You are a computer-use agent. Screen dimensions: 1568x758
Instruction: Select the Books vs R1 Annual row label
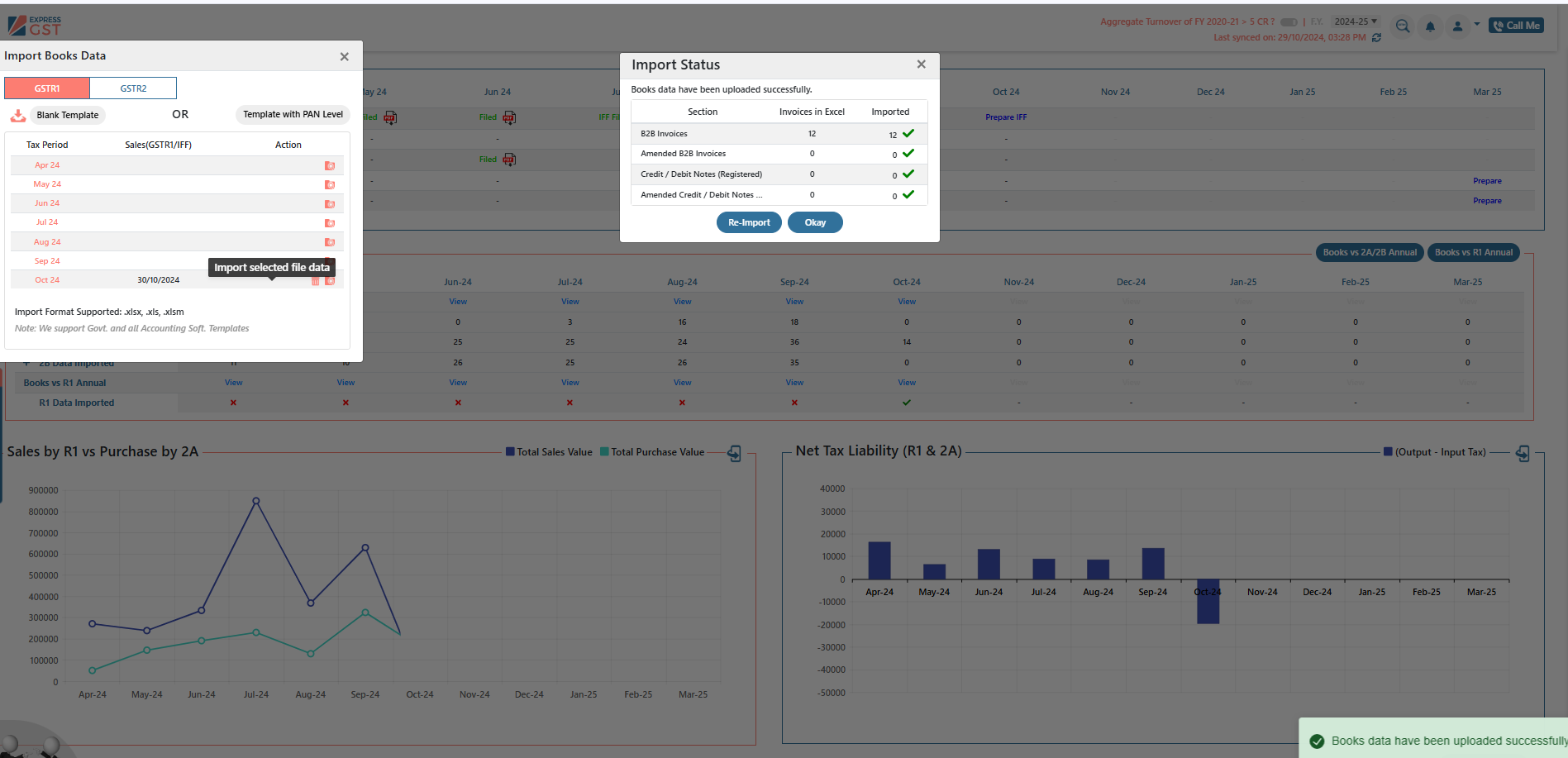pyautogui.click(x=64, y=383)
